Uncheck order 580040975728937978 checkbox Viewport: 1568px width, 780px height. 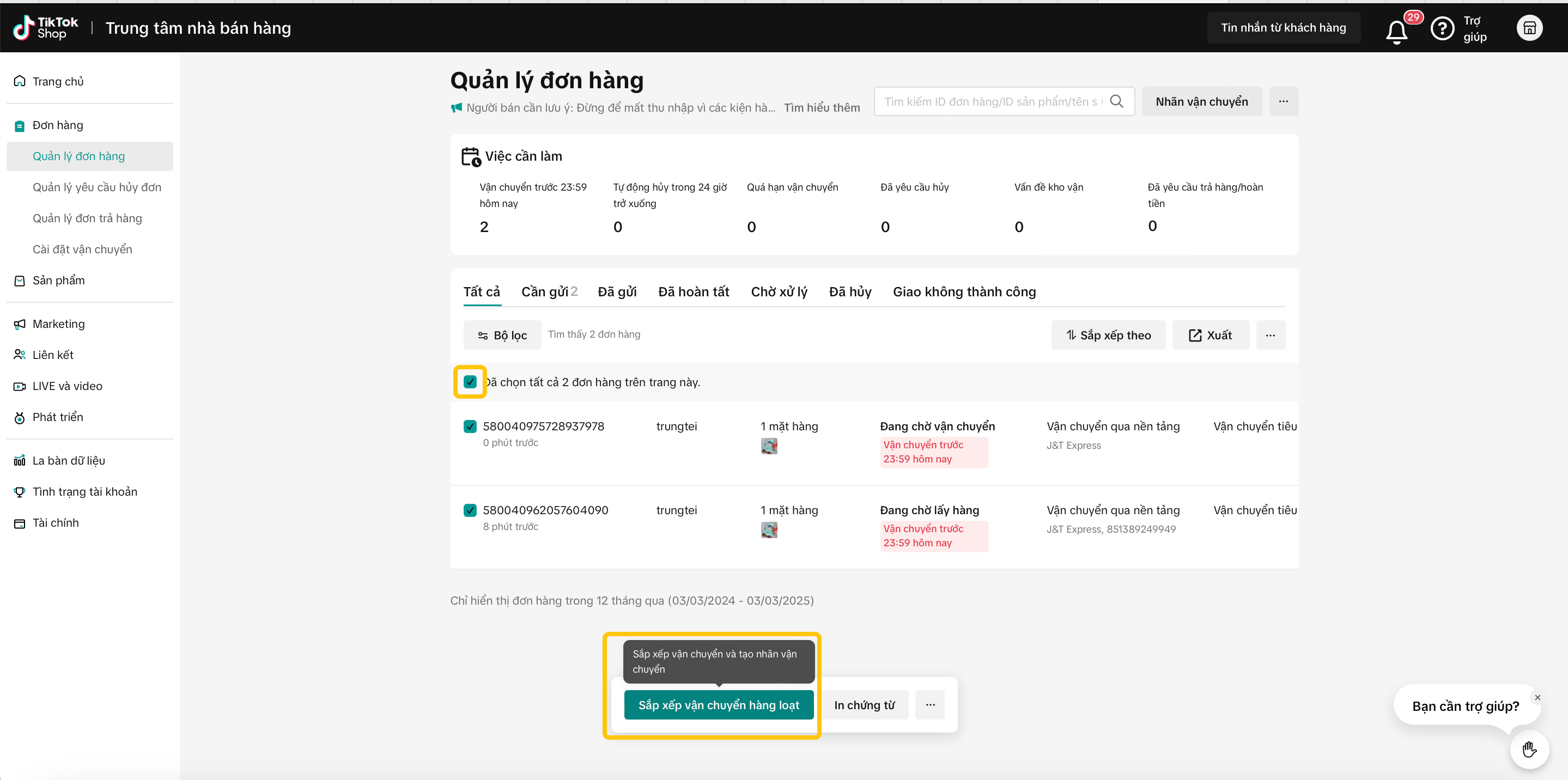pyautogui.click(x=470, y=426)
